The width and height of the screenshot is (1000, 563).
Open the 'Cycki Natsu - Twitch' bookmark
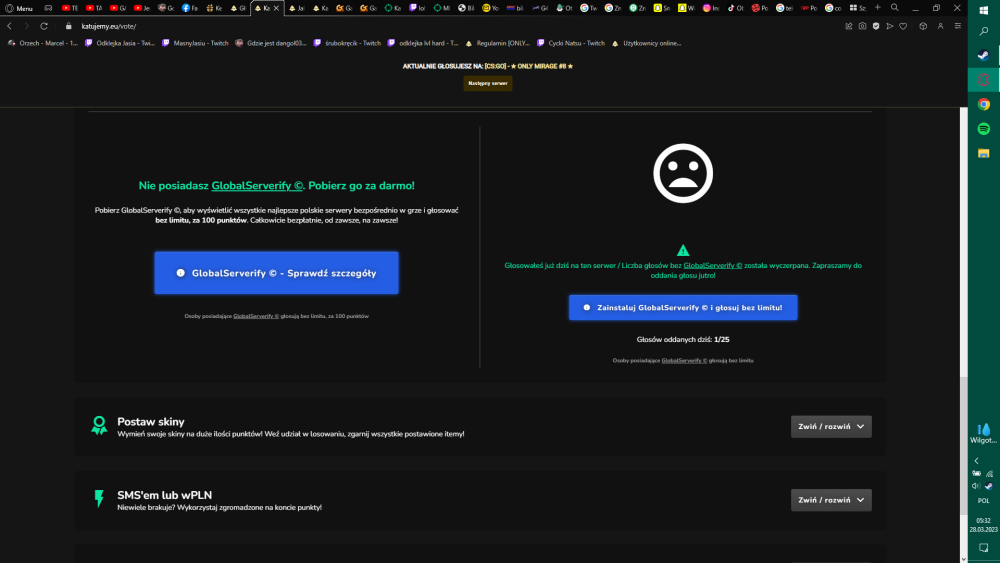click(x=571, y=43)
